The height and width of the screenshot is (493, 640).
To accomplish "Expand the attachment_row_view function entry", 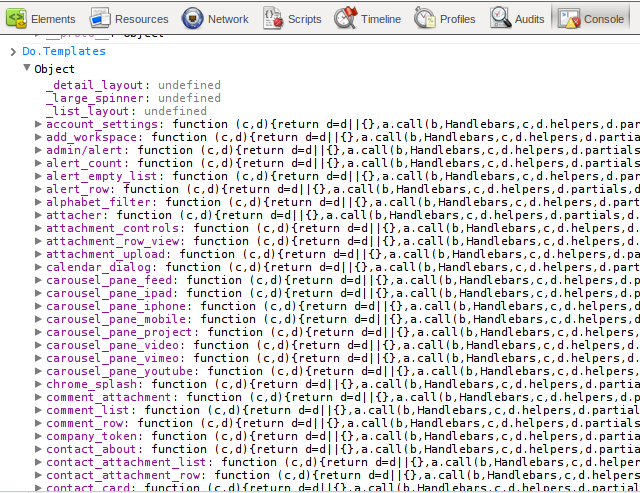I will (x=38, y=241).
